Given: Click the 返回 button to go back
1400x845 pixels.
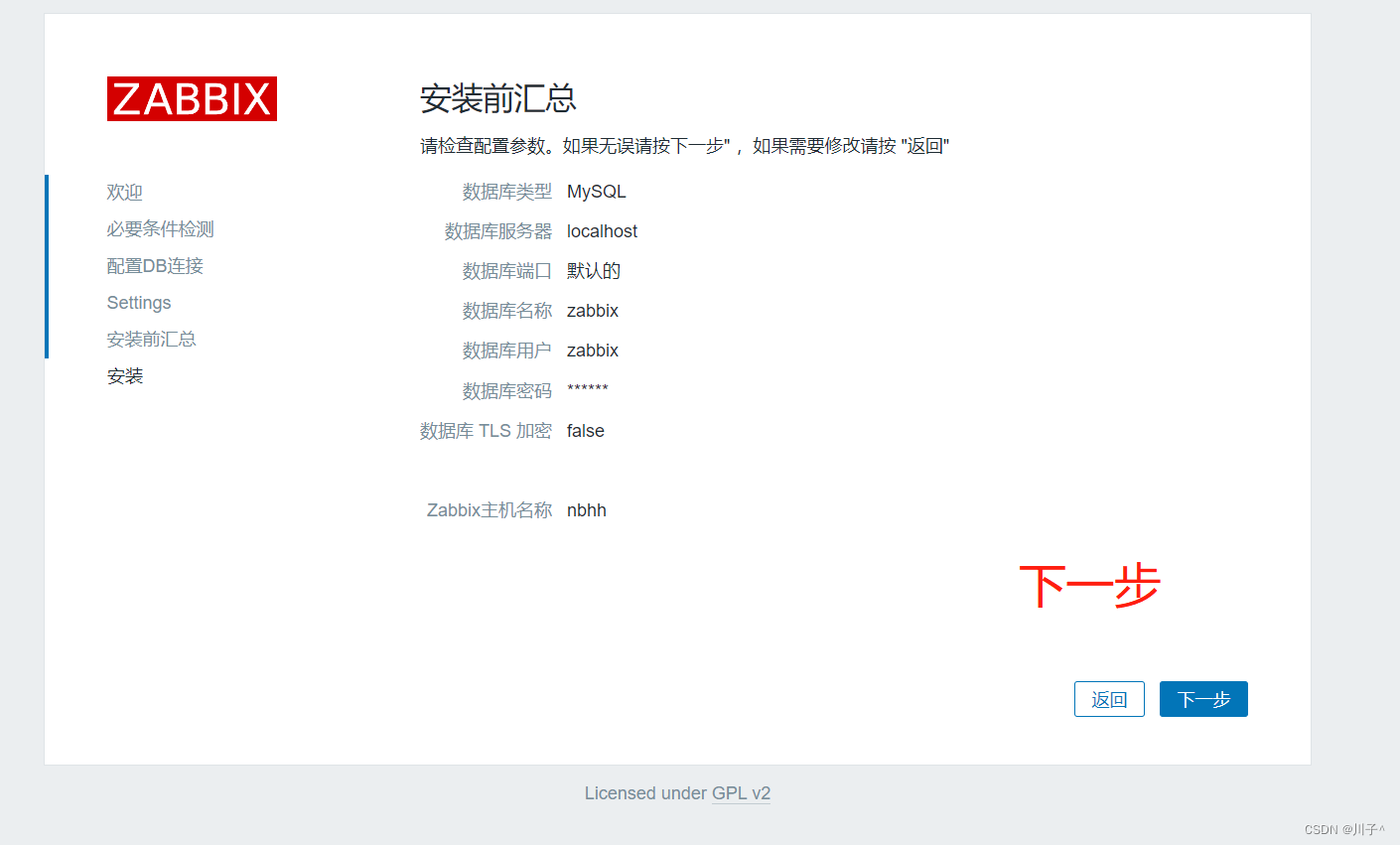Looking at the screenshot, I should [1109, 699].
